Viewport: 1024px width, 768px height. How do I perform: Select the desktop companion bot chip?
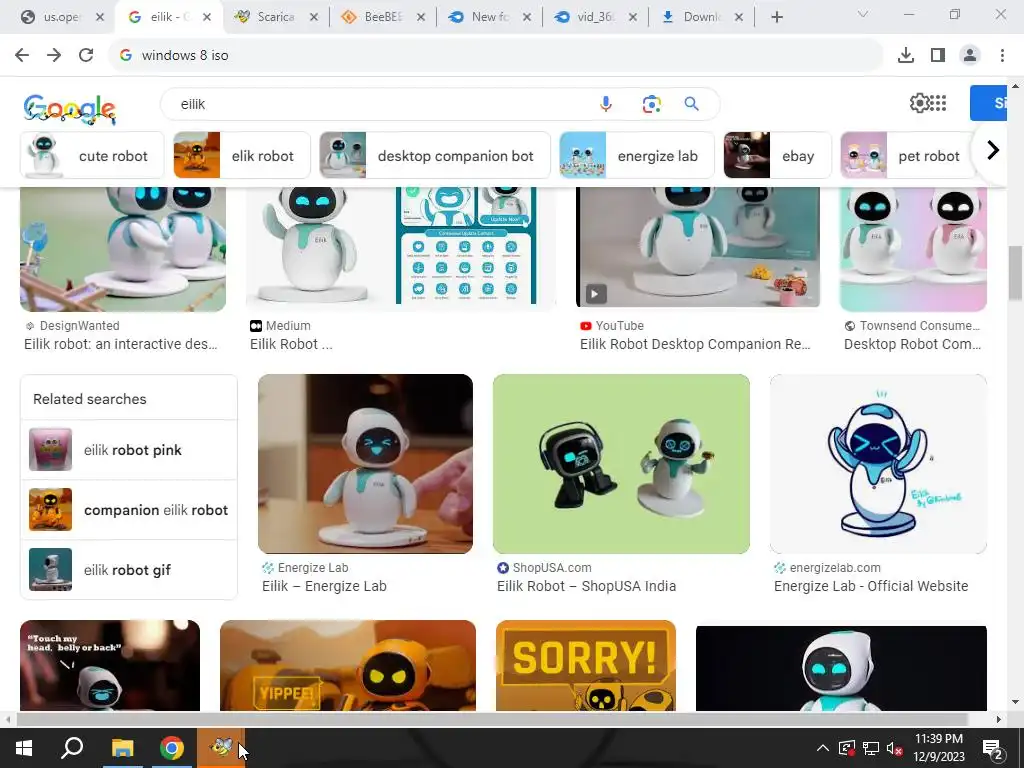click(x=435, y=155)
